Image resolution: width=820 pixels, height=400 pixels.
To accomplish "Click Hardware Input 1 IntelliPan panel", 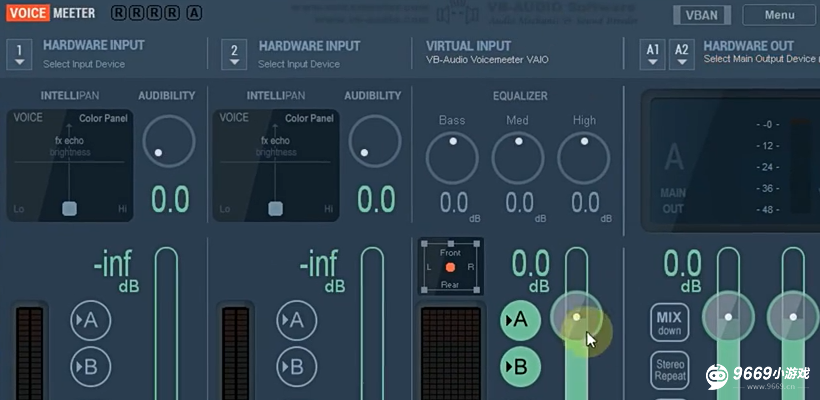I will (70, 165).
